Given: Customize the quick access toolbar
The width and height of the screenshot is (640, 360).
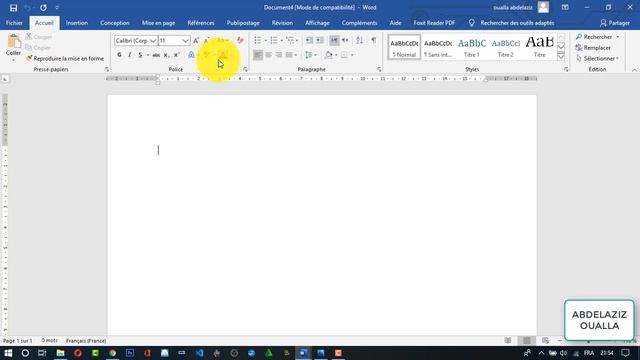Looking at the screenshot, I should coord(57,8).
